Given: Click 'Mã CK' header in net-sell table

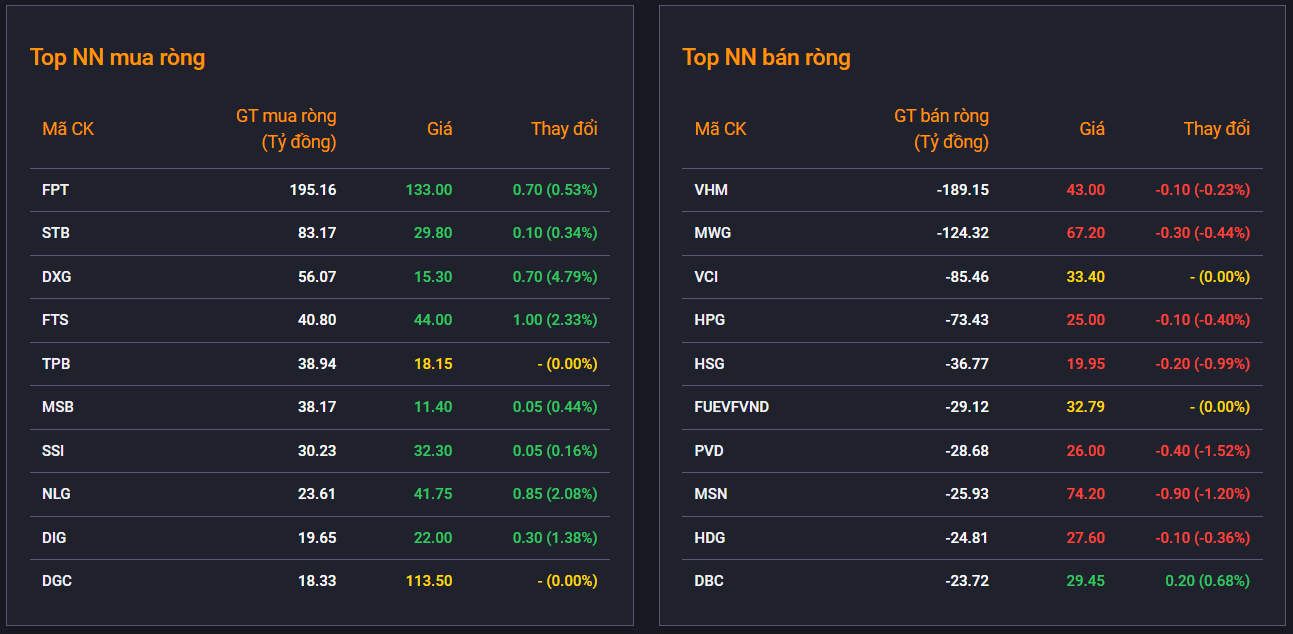Looking at the screenshot, I should (721, 129).
